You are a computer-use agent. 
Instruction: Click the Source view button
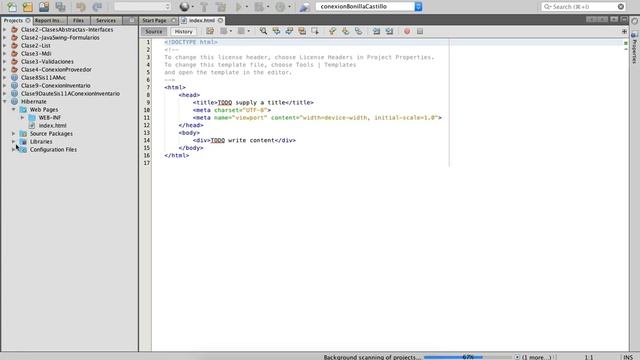pyautogui.click(x=154, y=31)
